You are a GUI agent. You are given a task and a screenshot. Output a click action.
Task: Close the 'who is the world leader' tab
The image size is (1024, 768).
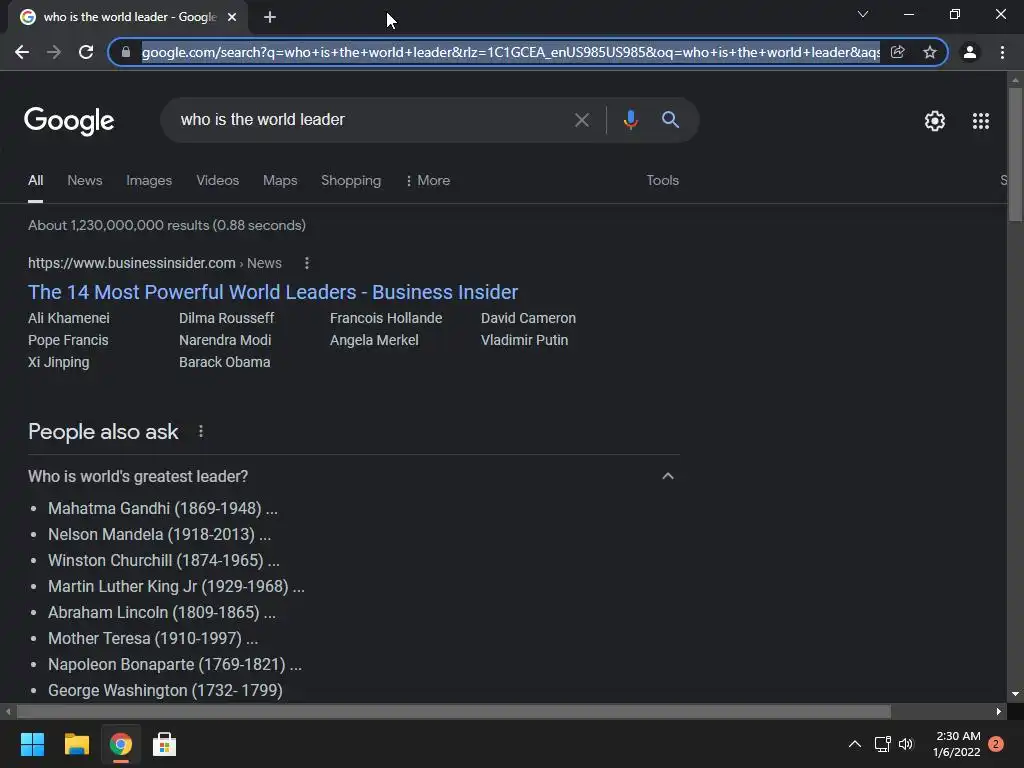(232, 17)
